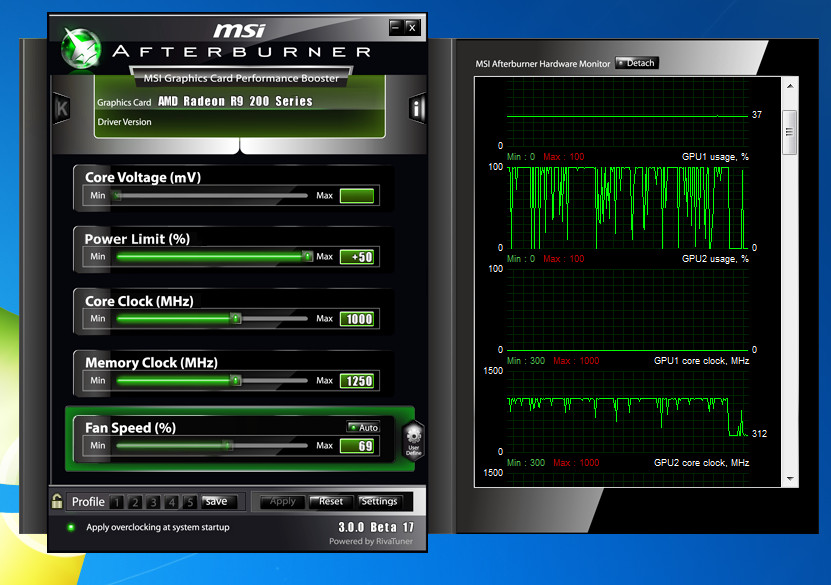This screenshot has height=585, width=831.
Task: Select profile slot 3
Action: [x=153, y=502]
